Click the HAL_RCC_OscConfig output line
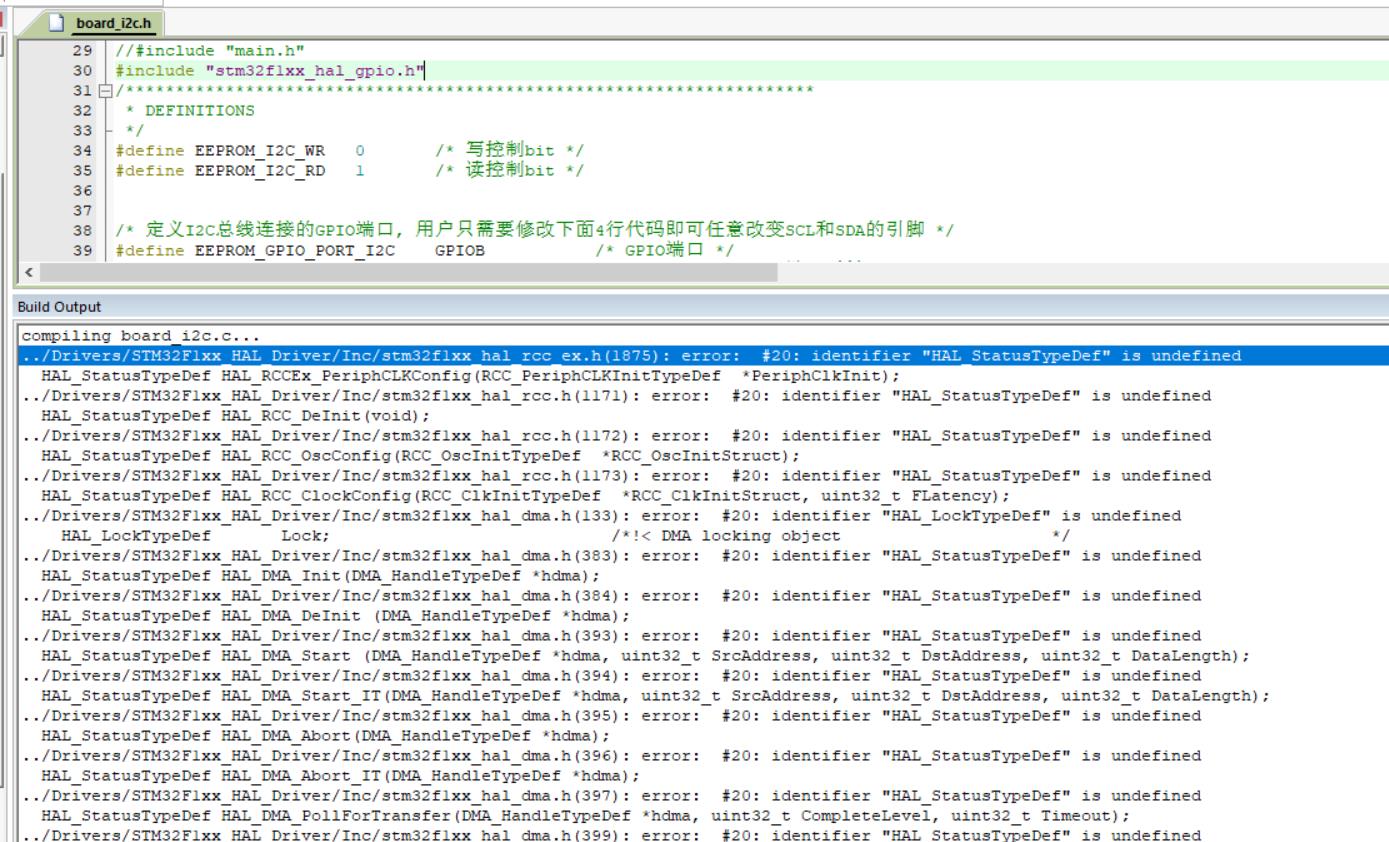Screen dimensions: 1389x842 click(420, 456)
